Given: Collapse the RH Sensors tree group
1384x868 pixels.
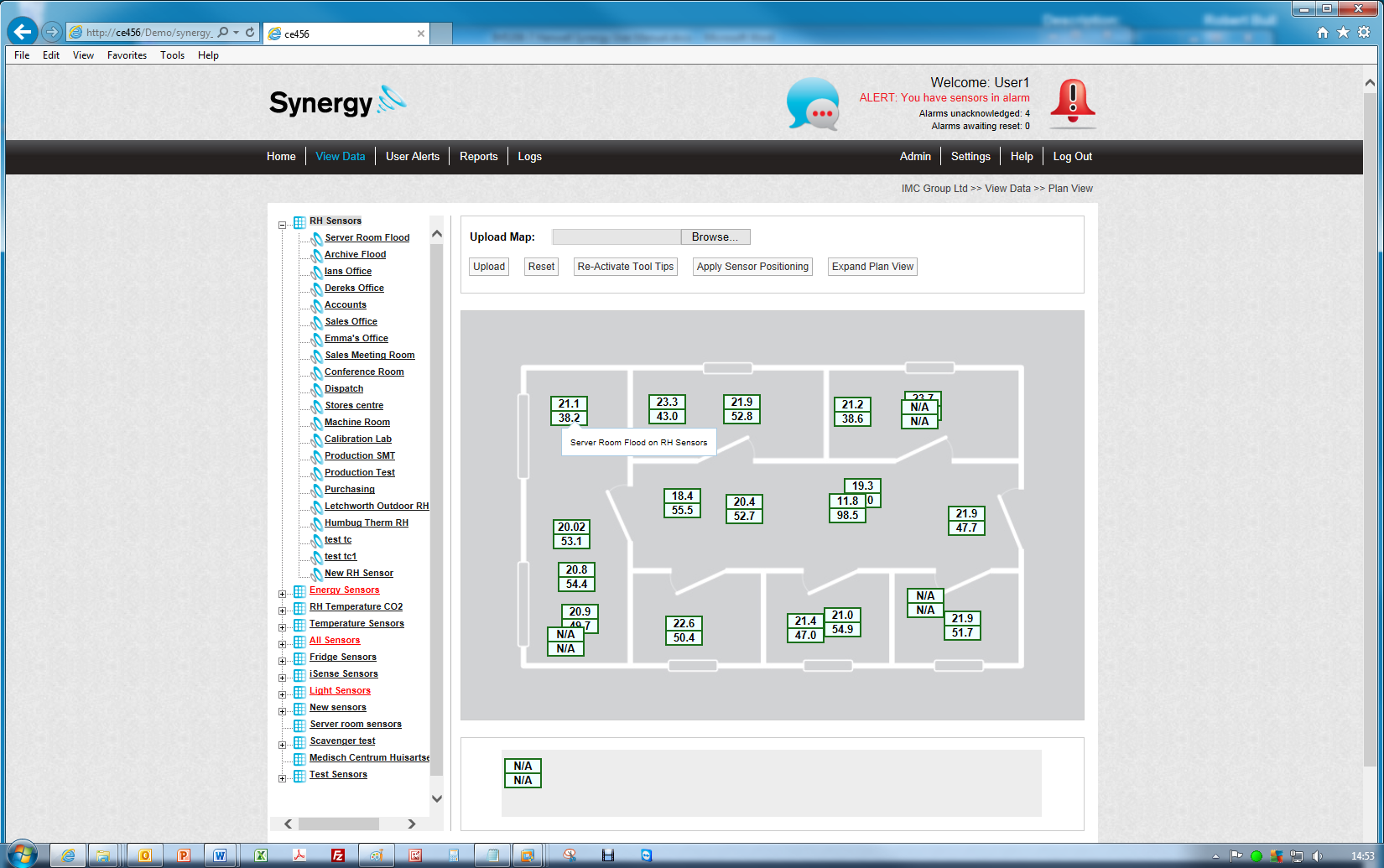Looking at the screenshot, I should pyautogui.click(x=283, y=225).
